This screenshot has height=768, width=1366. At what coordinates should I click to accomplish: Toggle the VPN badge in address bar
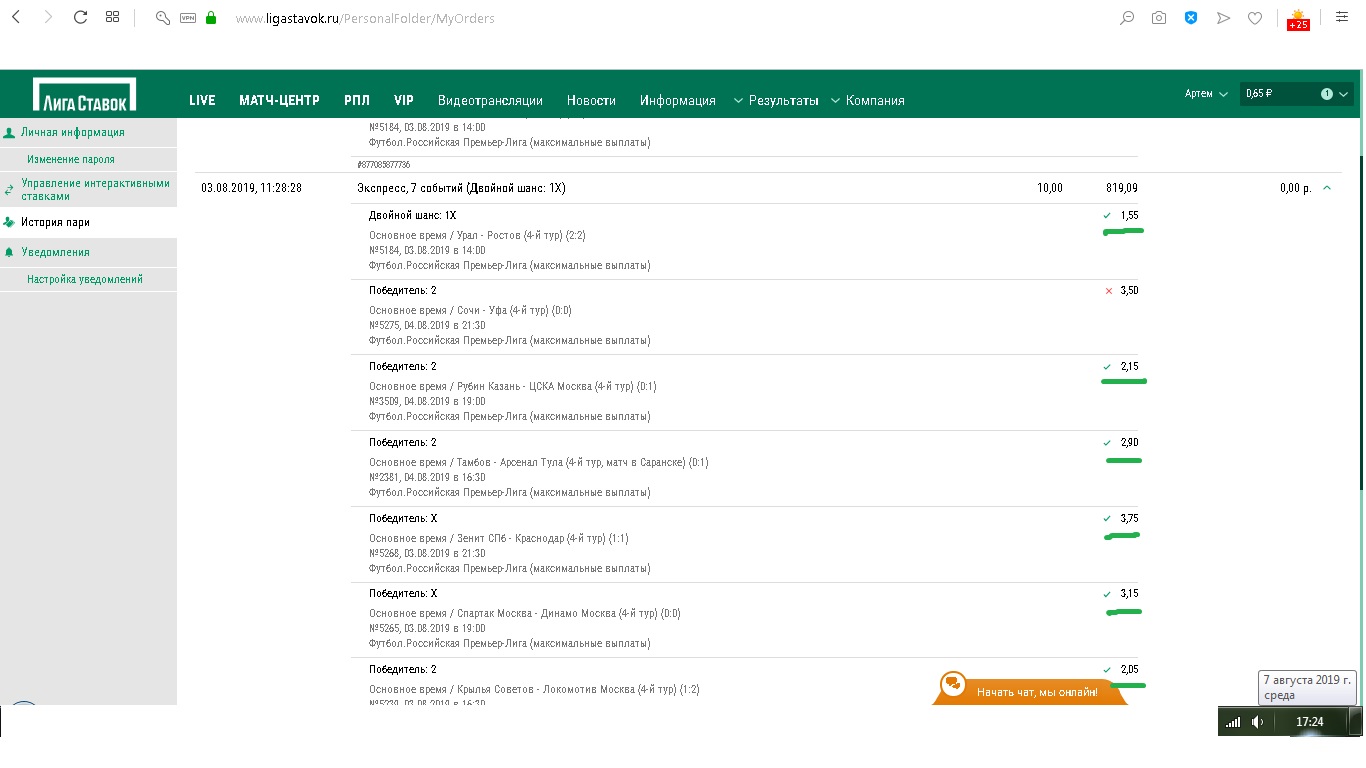(x=187, y=18)
